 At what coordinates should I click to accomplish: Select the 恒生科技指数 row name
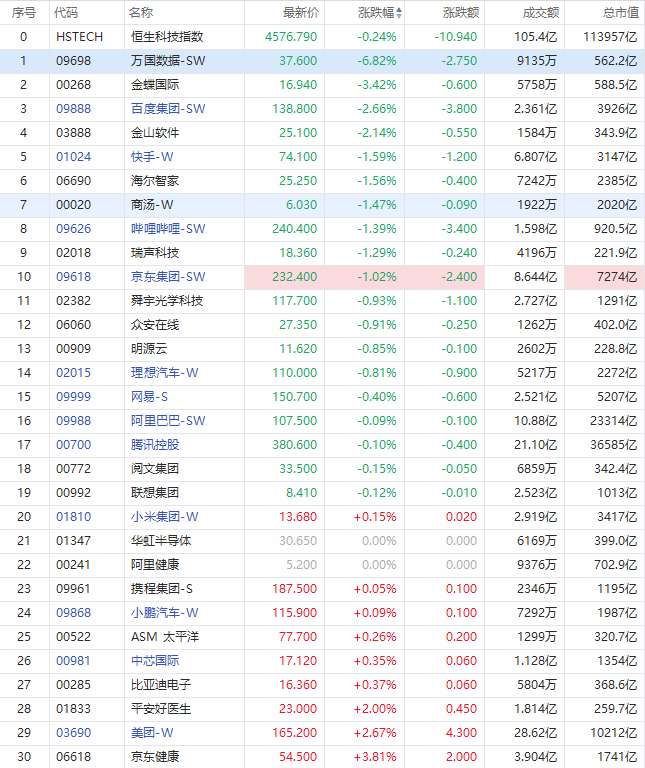click(x=167, y=37)
